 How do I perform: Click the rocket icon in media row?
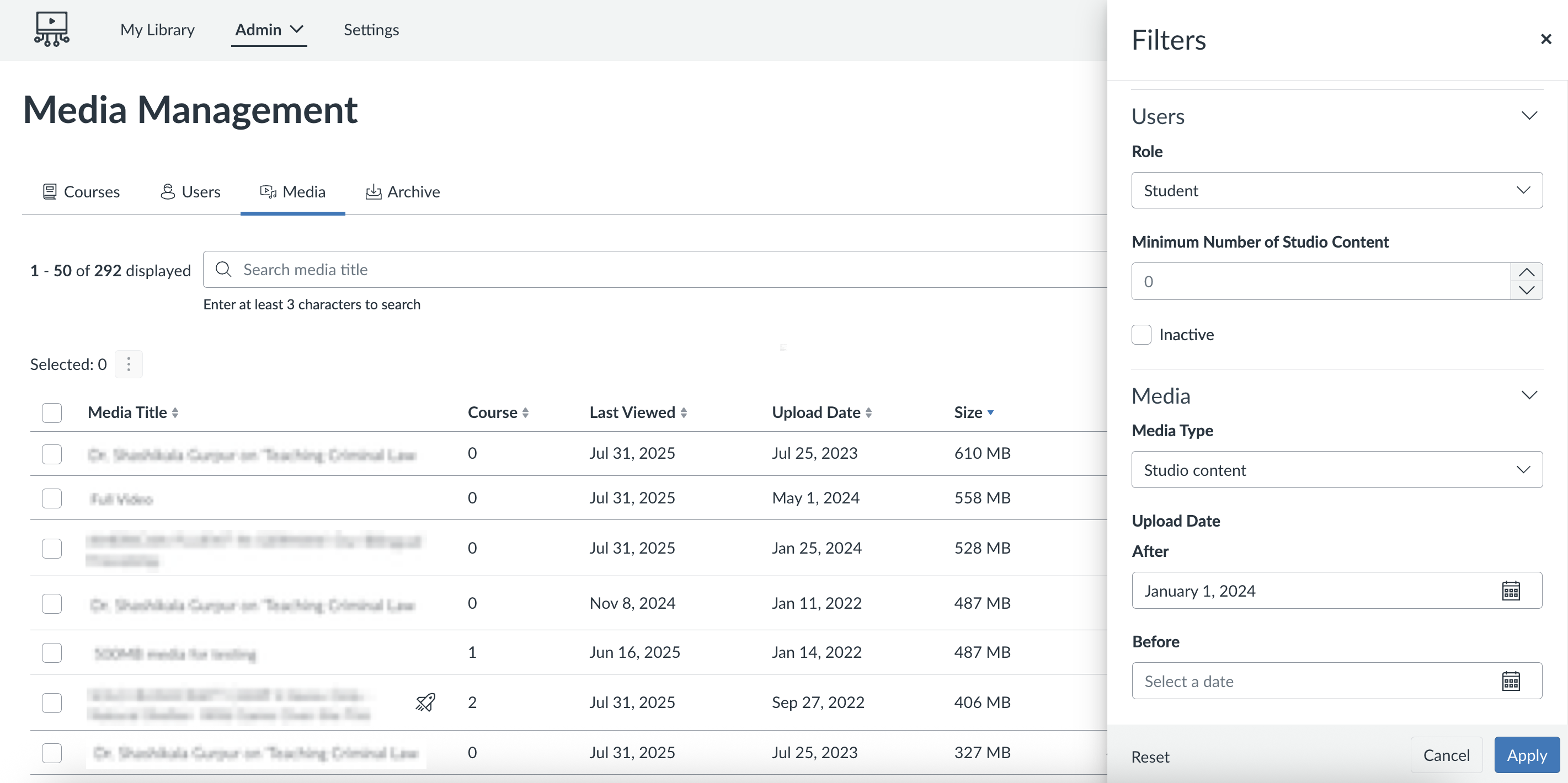click(425, 702)
